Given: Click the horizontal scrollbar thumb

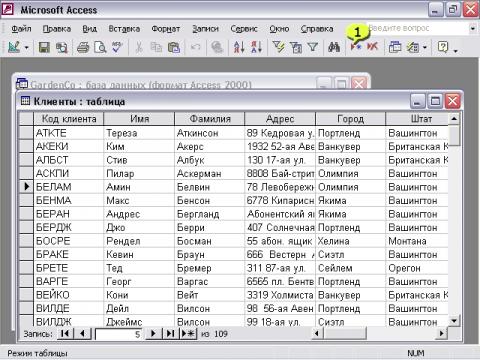Looking at the screenshot, I should [x=344, y=333].
